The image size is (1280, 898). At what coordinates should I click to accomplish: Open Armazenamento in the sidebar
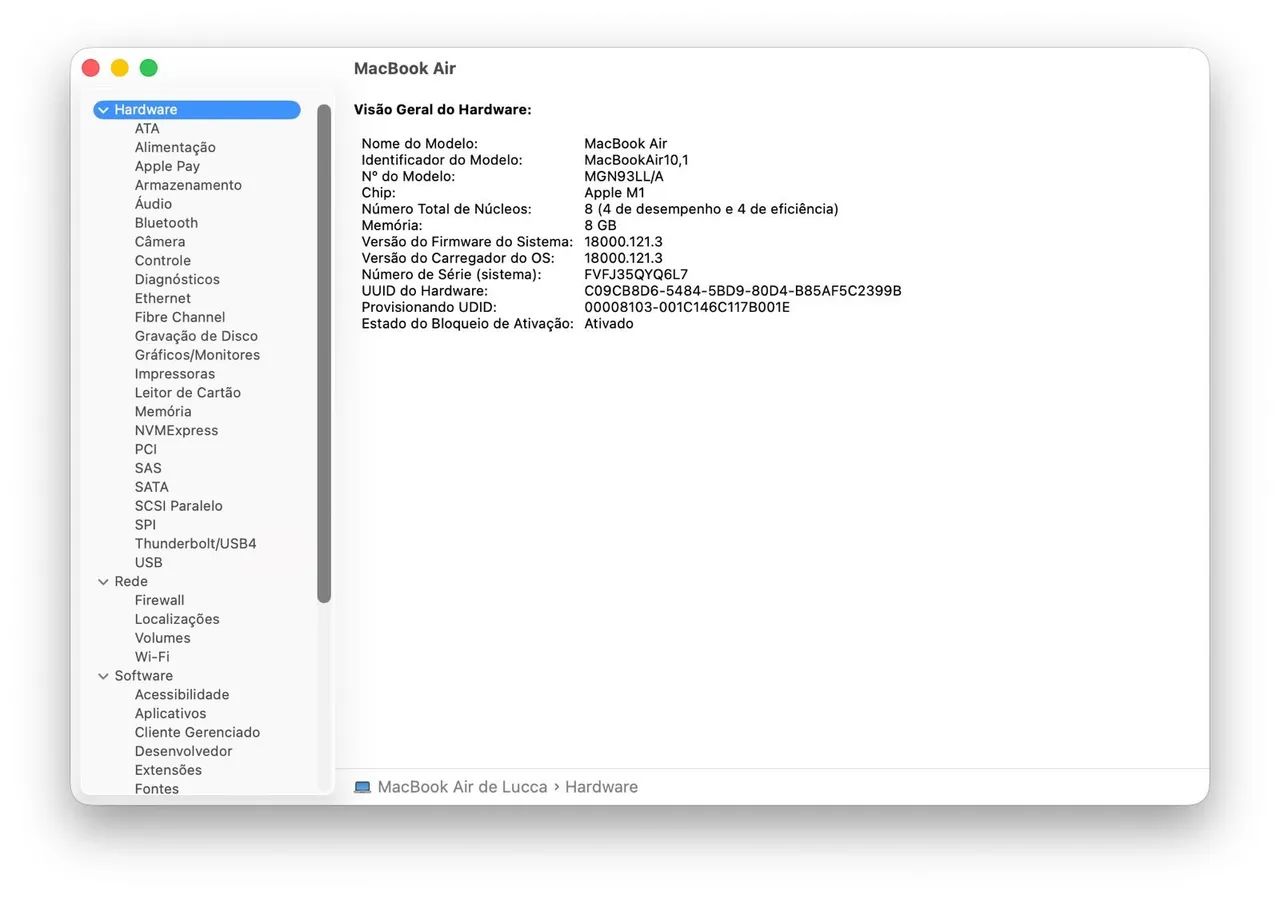pos(188,185)
